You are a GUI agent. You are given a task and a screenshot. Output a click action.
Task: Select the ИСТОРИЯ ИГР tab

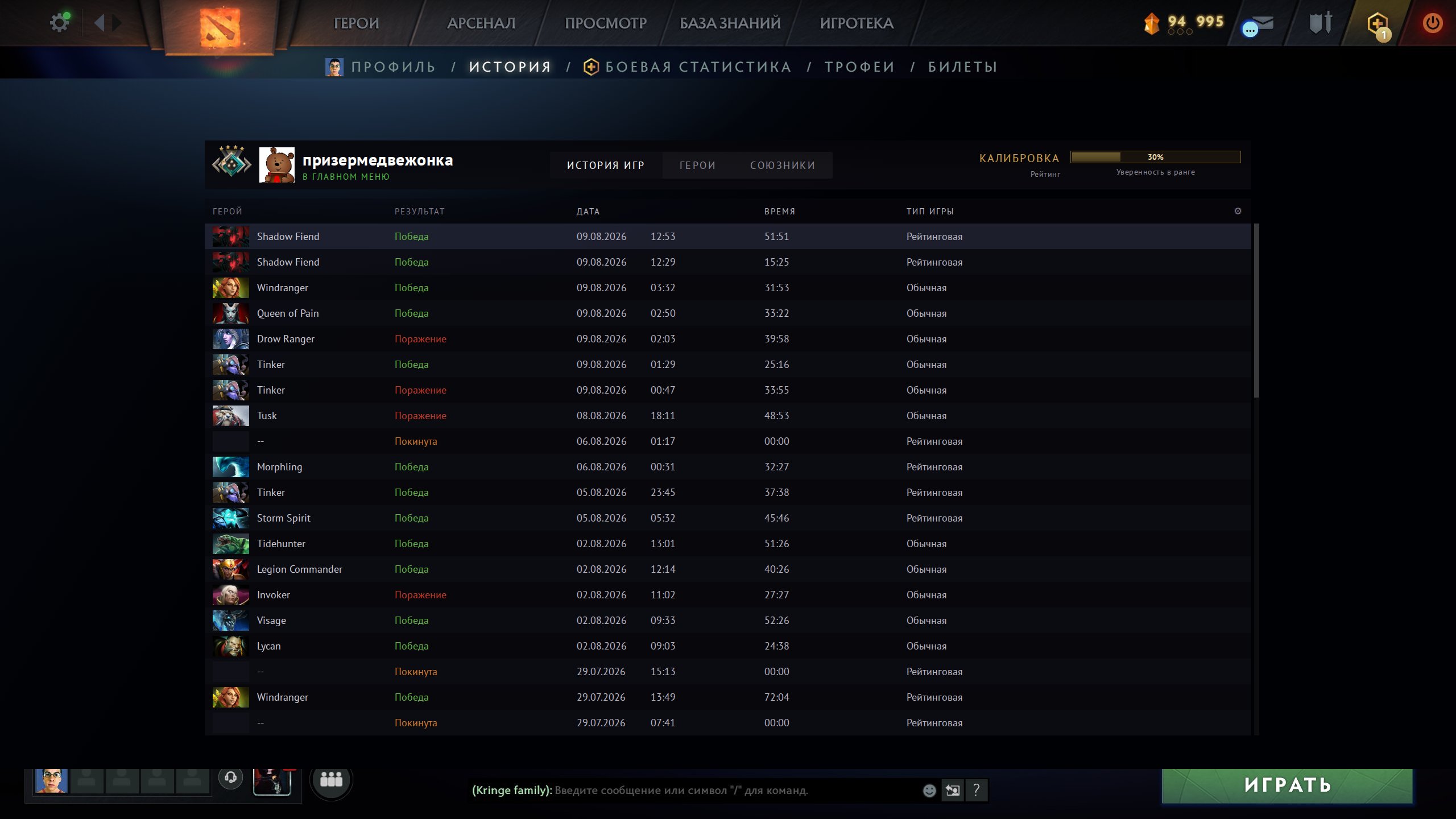[x=606, y=165]
